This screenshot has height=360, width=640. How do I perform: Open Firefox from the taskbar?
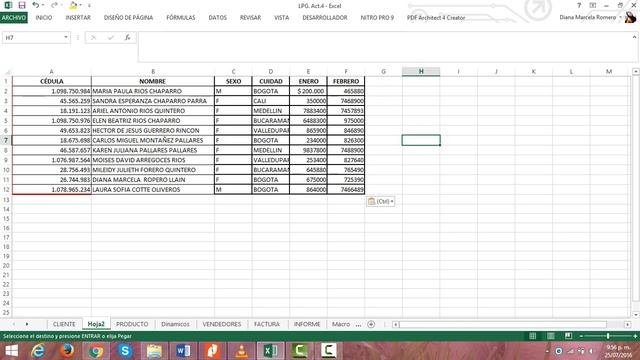pos(67,351)
